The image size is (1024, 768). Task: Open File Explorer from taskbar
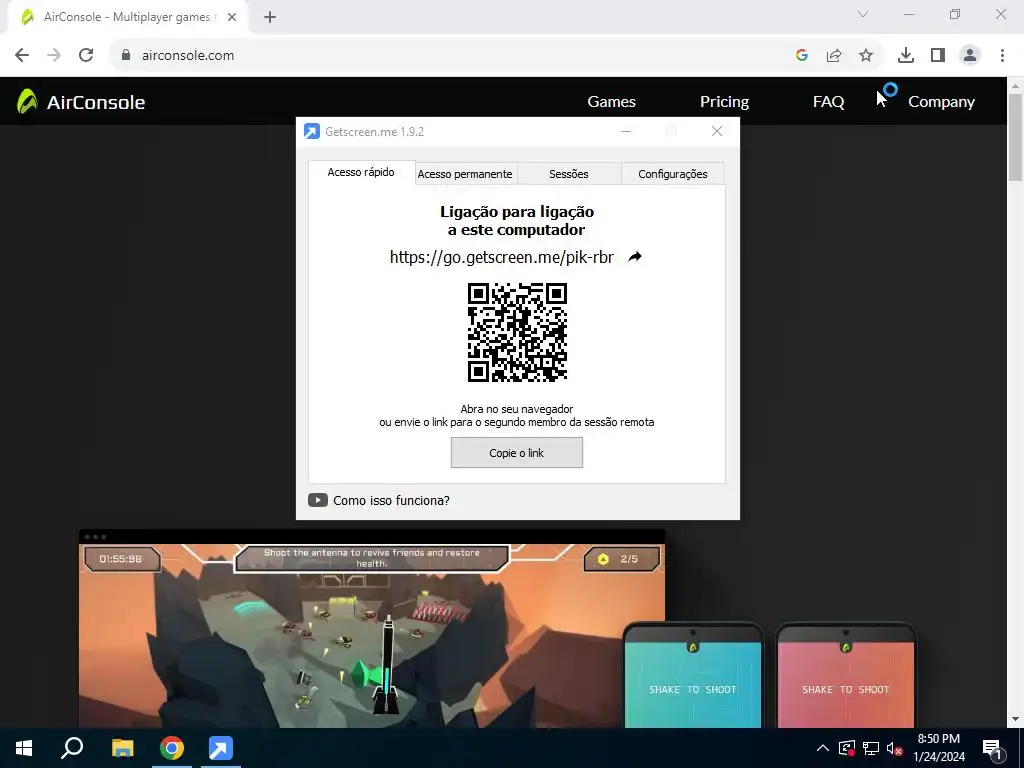(x=122, y=748)
